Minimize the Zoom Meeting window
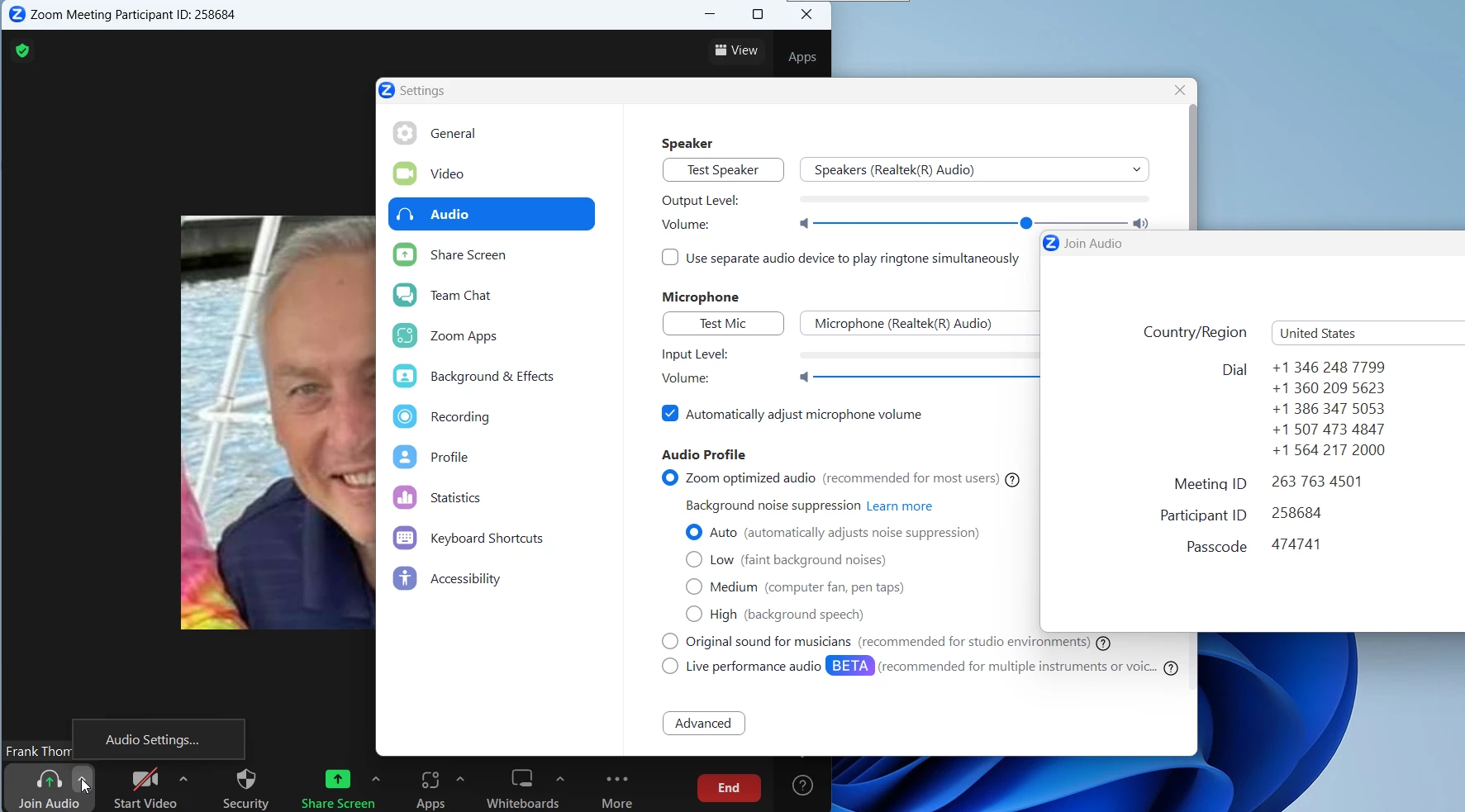Viewport: 1465px width, 812px height. pos(711,15)
